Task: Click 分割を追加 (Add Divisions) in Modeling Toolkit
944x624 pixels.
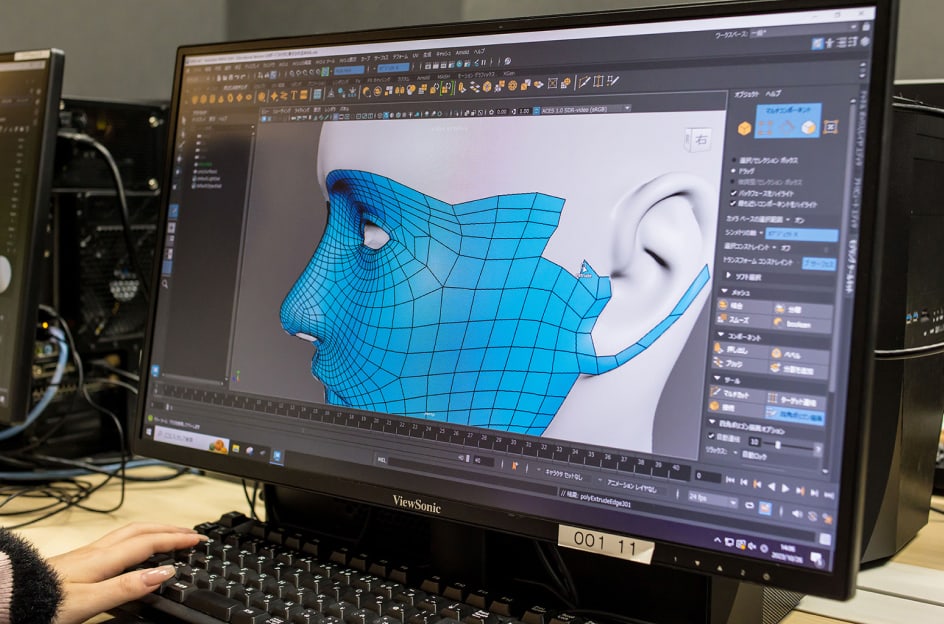Action: point(799,369)
